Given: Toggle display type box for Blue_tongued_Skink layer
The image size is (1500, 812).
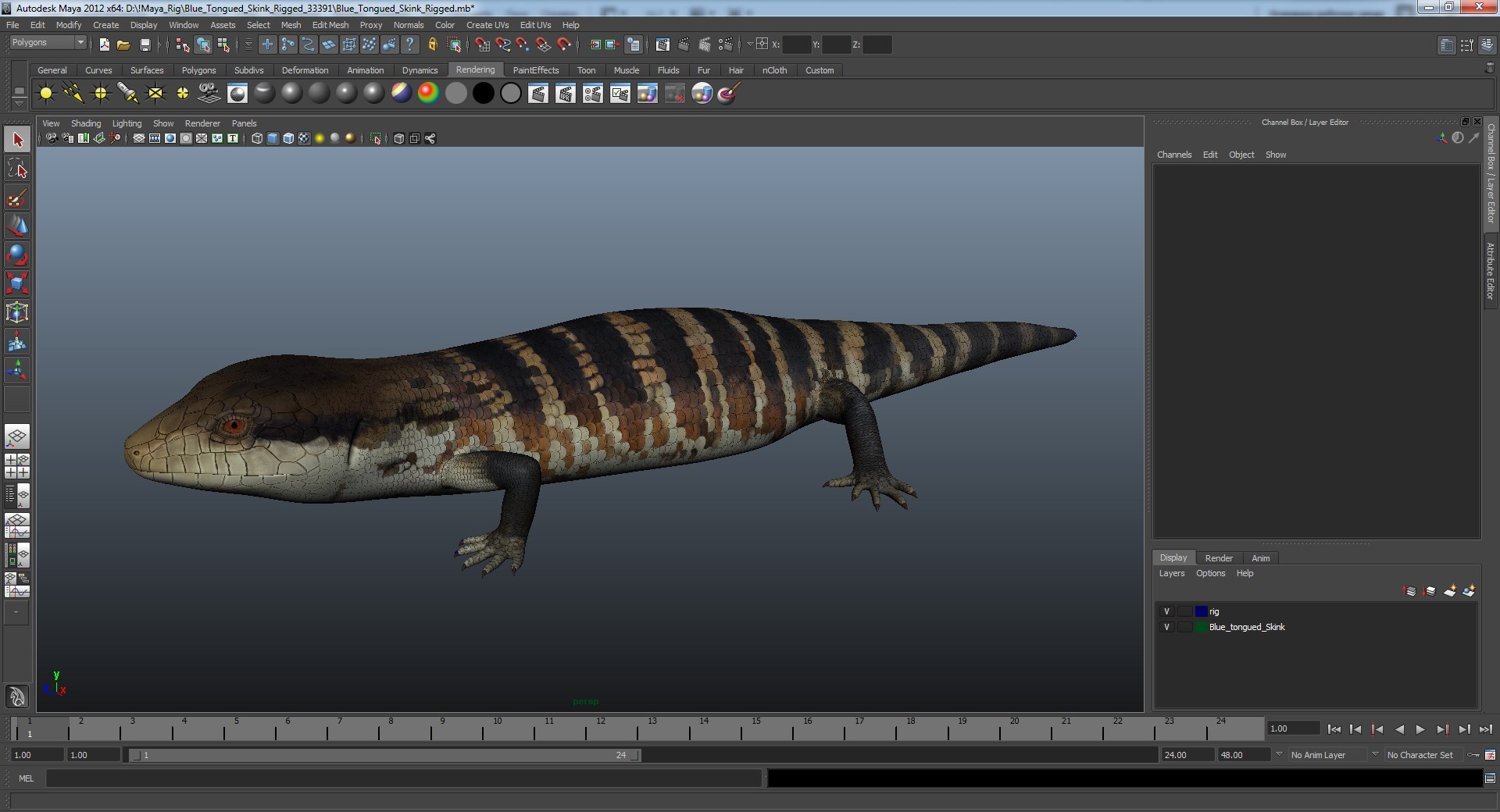Looking at the screenshot, I should 1184,627.
